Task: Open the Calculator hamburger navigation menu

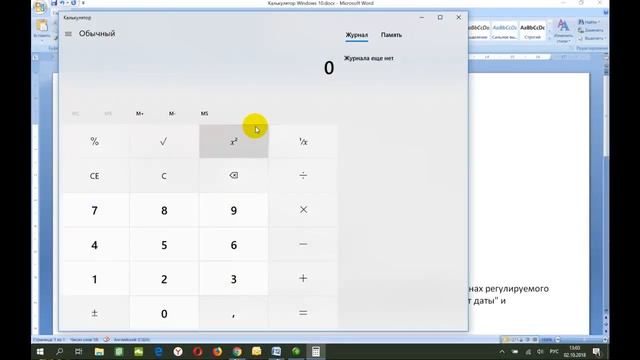Action: tap(68, 34)
